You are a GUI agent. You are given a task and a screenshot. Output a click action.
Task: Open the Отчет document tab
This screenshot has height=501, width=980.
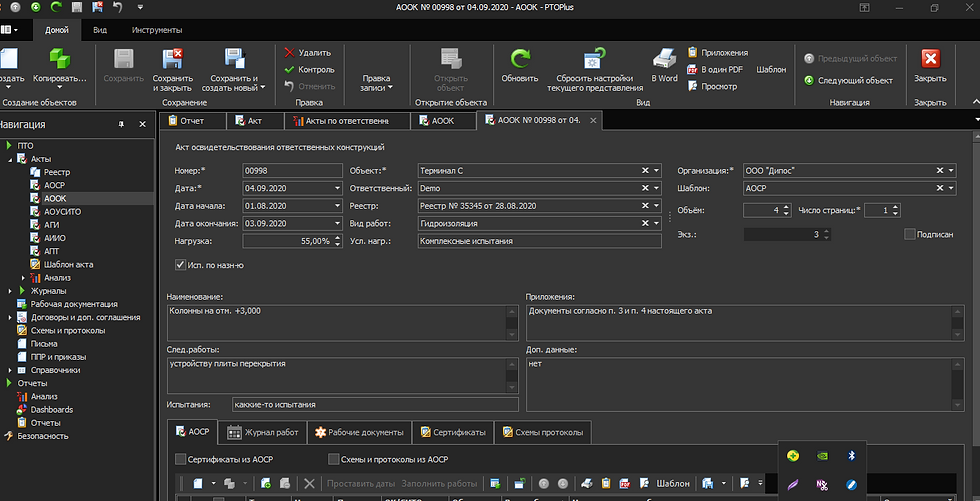190,121
